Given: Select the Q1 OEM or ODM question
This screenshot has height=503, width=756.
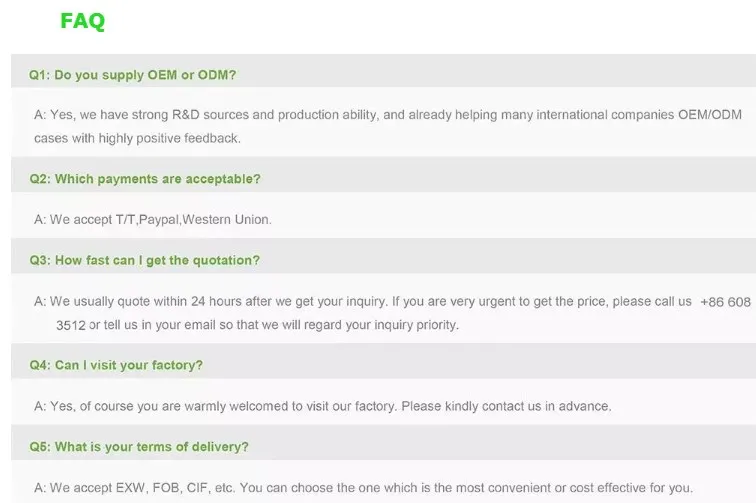Looking at the screenshot, I should point(133,75).
